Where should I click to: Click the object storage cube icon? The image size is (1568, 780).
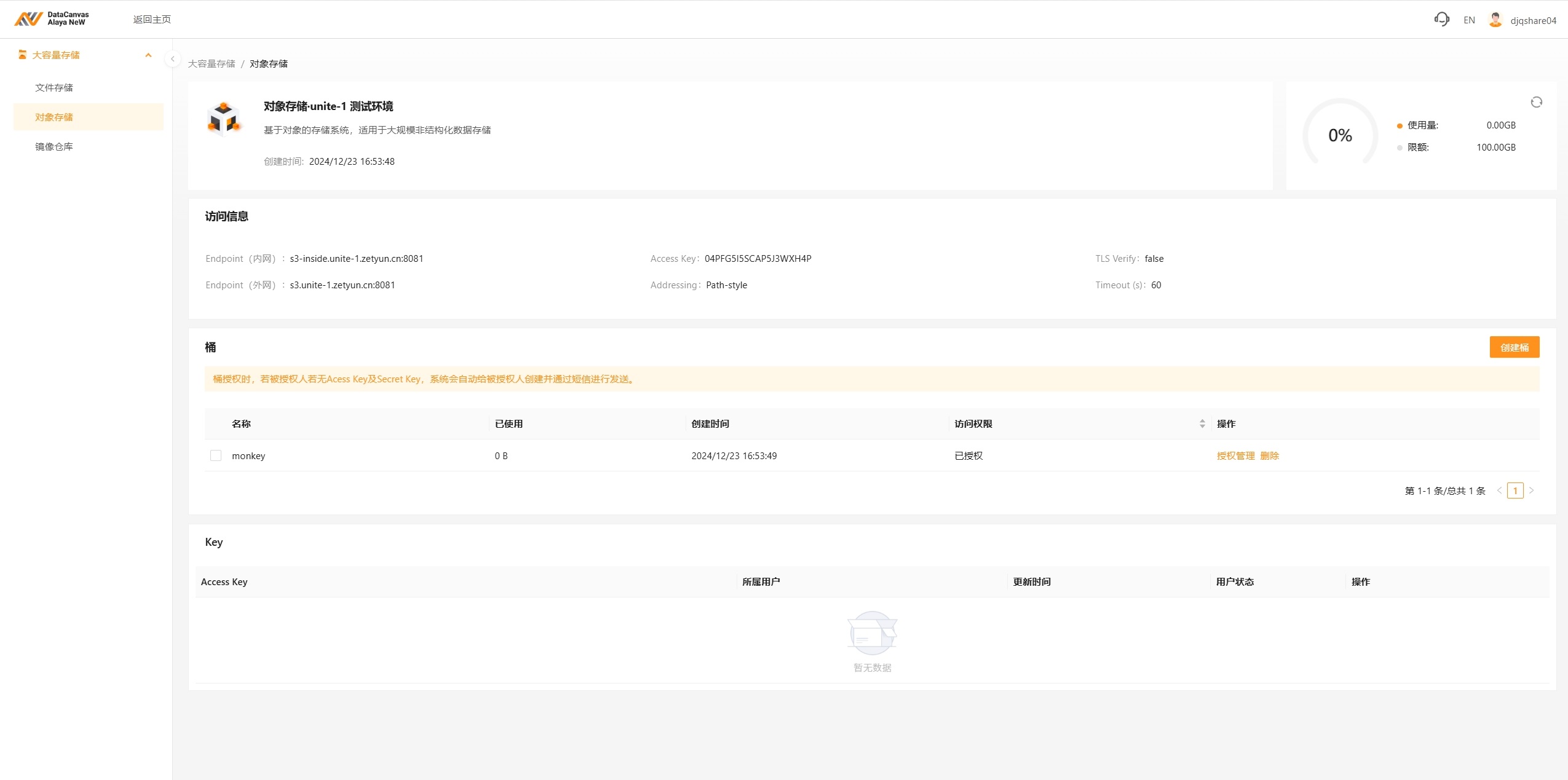(224, 118)
